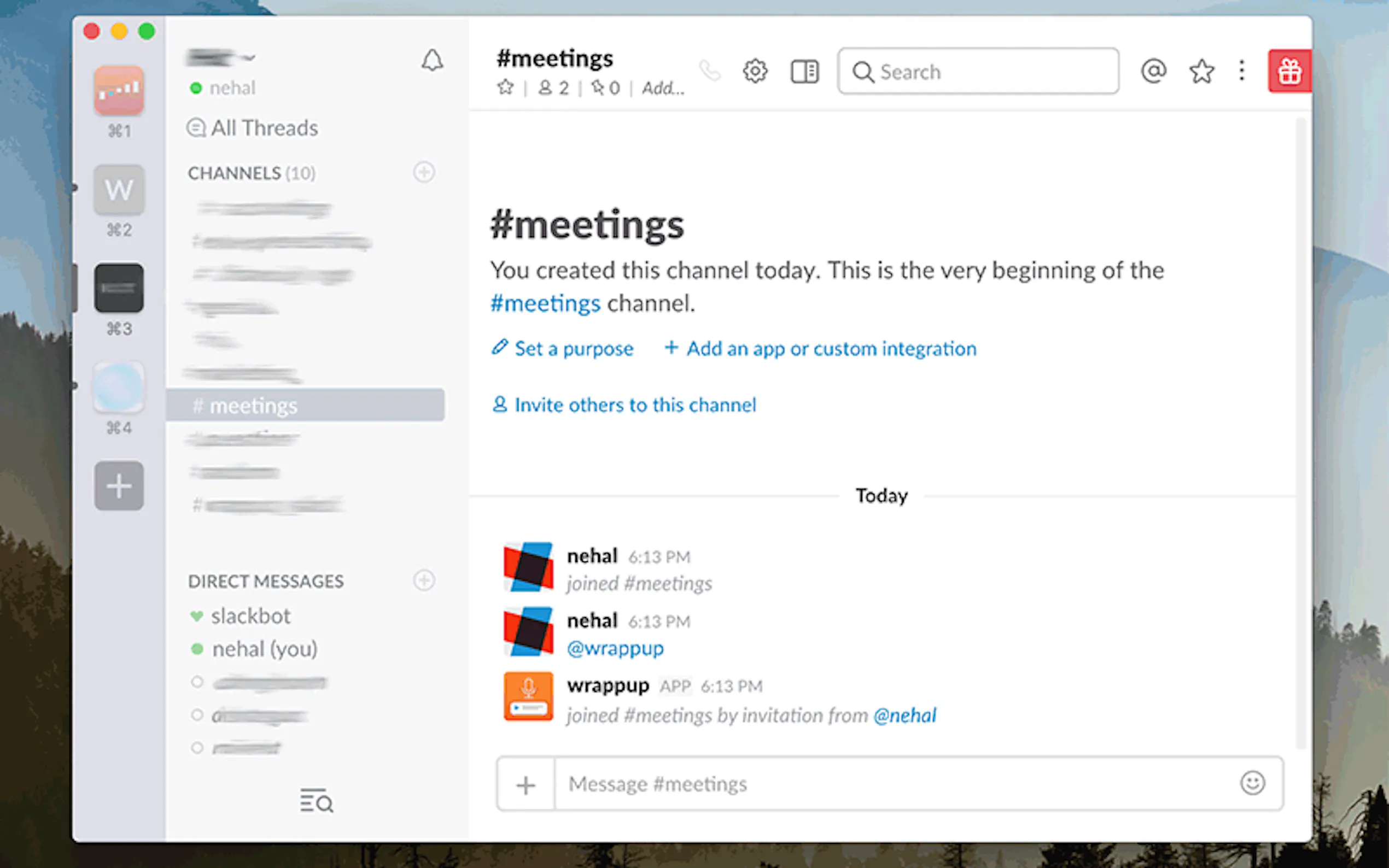Open workspace name dropdown menu
Image resolution: width=1389 pixels, height=868 pixels.
click(221, 58)
